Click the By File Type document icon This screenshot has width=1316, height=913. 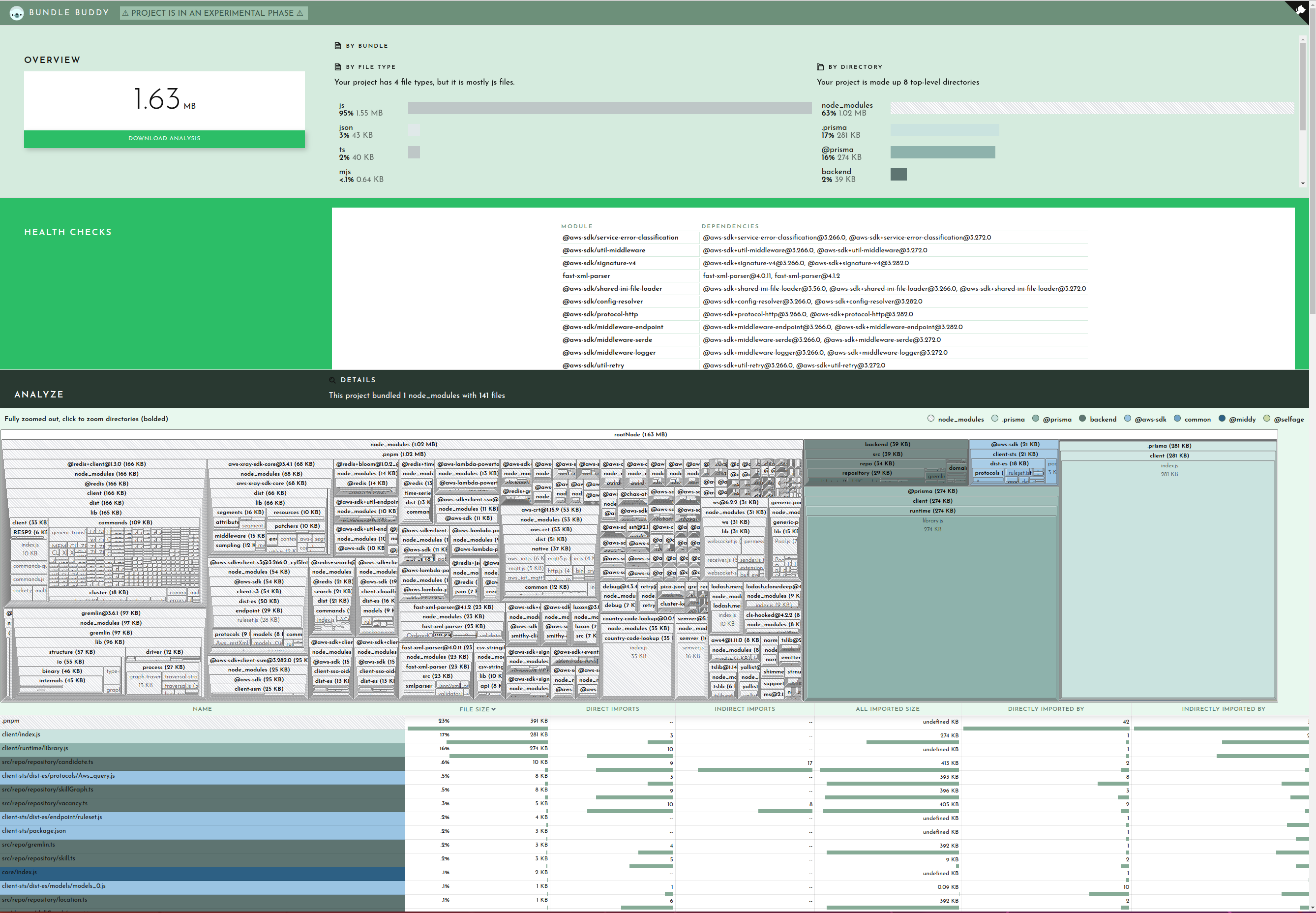(x=337, y=67)
